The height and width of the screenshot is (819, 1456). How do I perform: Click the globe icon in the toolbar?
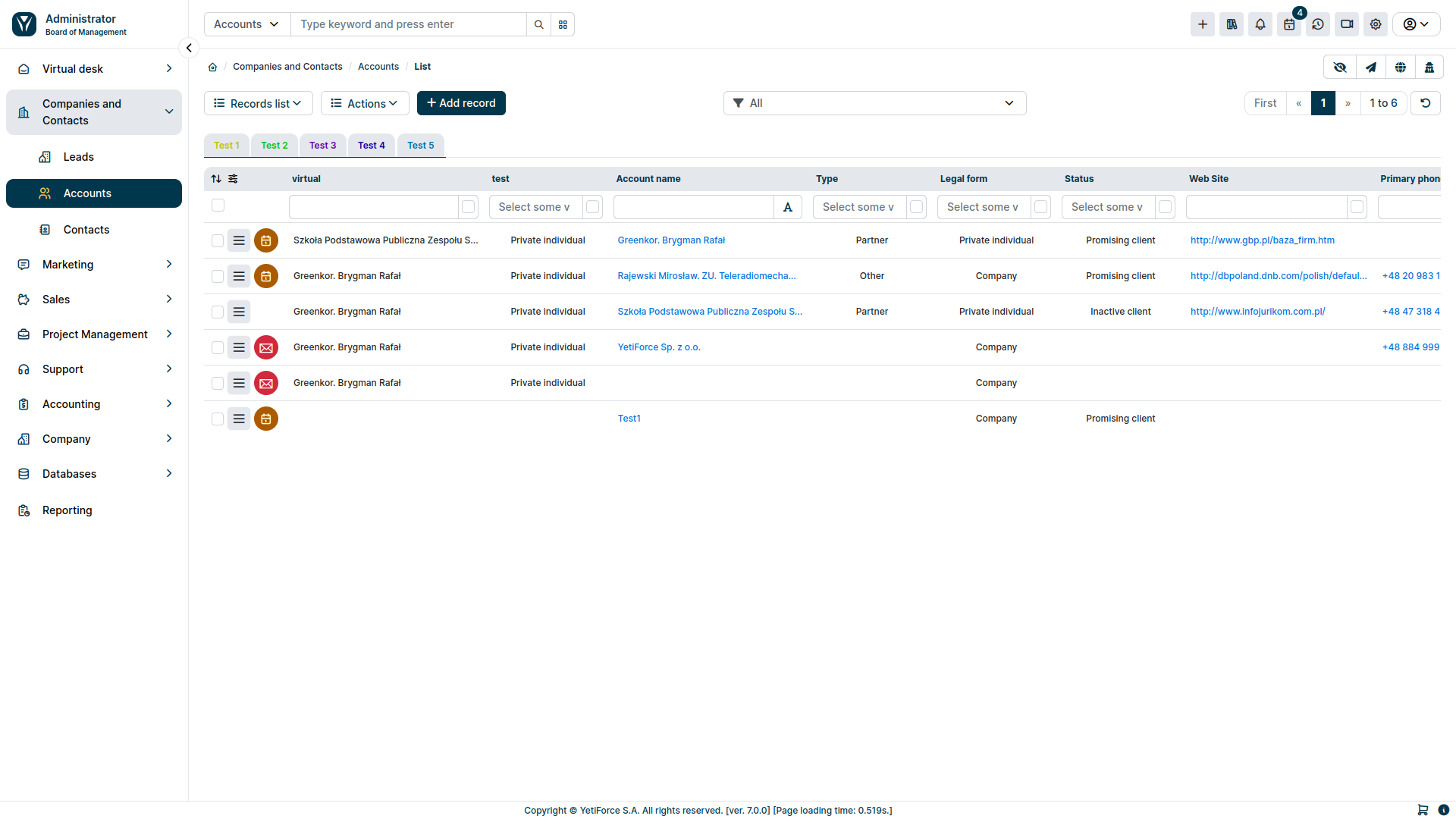pos(1401,67)
